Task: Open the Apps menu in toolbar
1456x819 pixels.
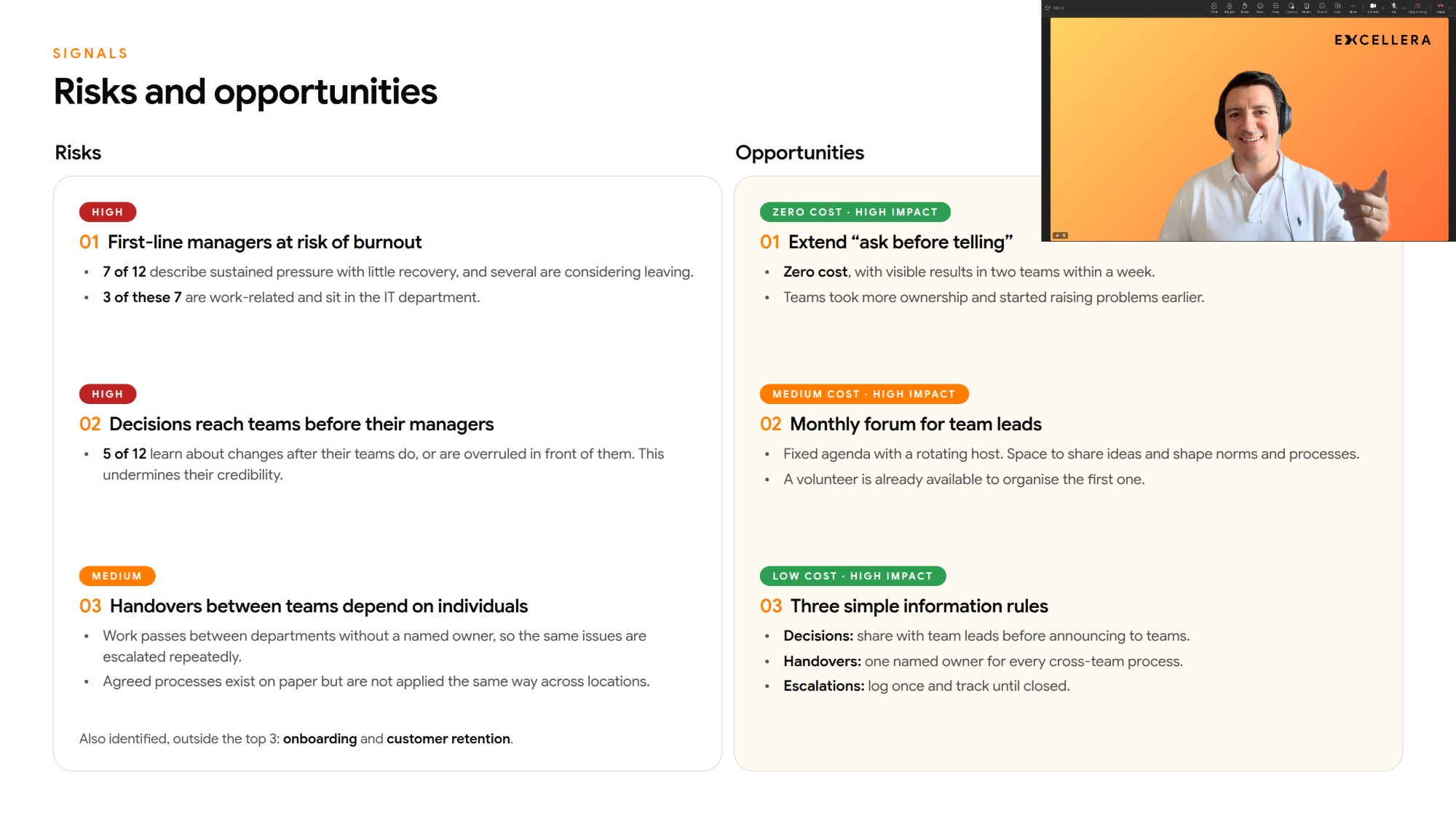Action: pyautogui.click(x=1337, y=7)
